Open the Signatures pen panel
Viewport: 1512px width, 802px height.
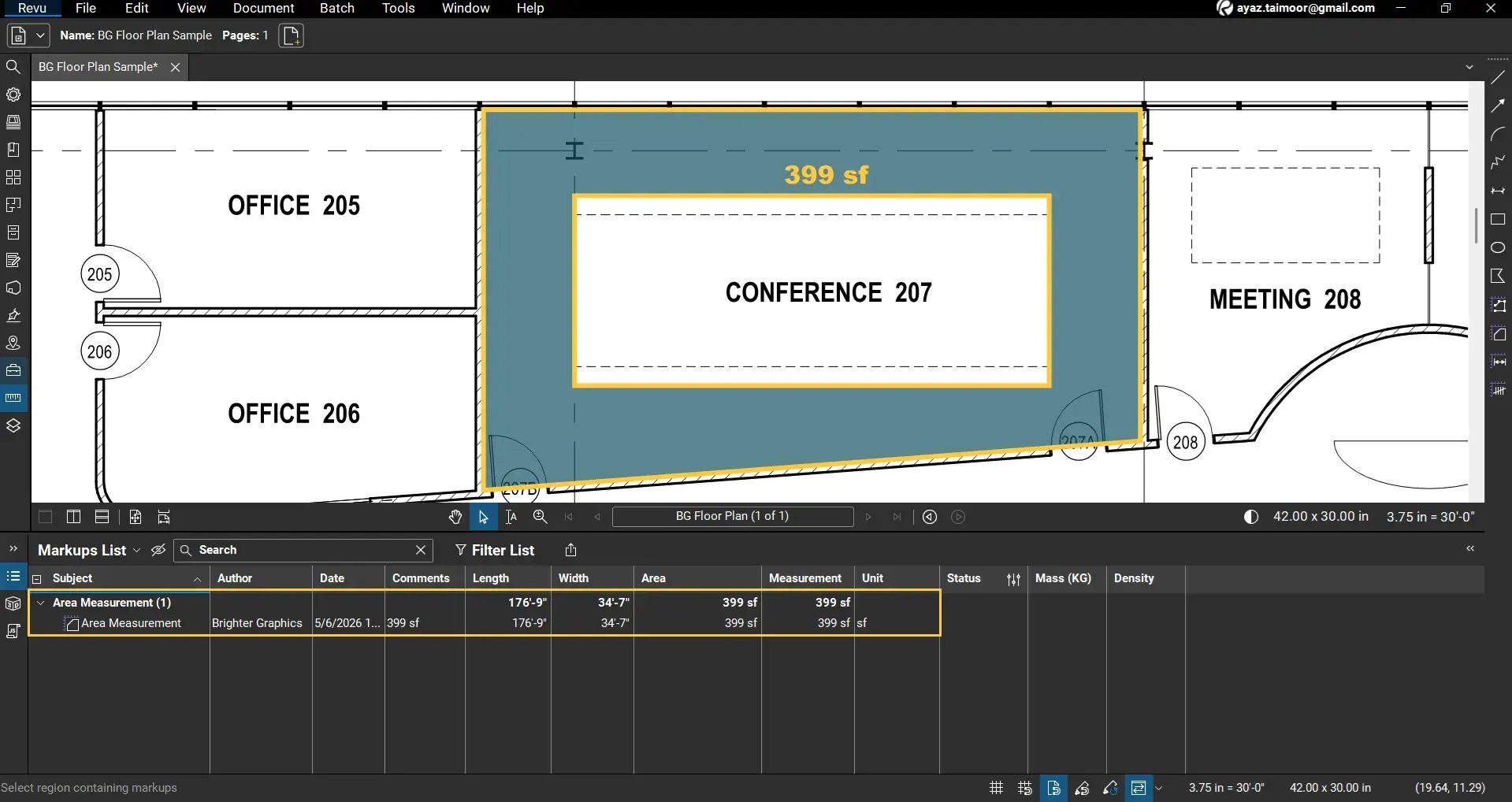(13, 315)
